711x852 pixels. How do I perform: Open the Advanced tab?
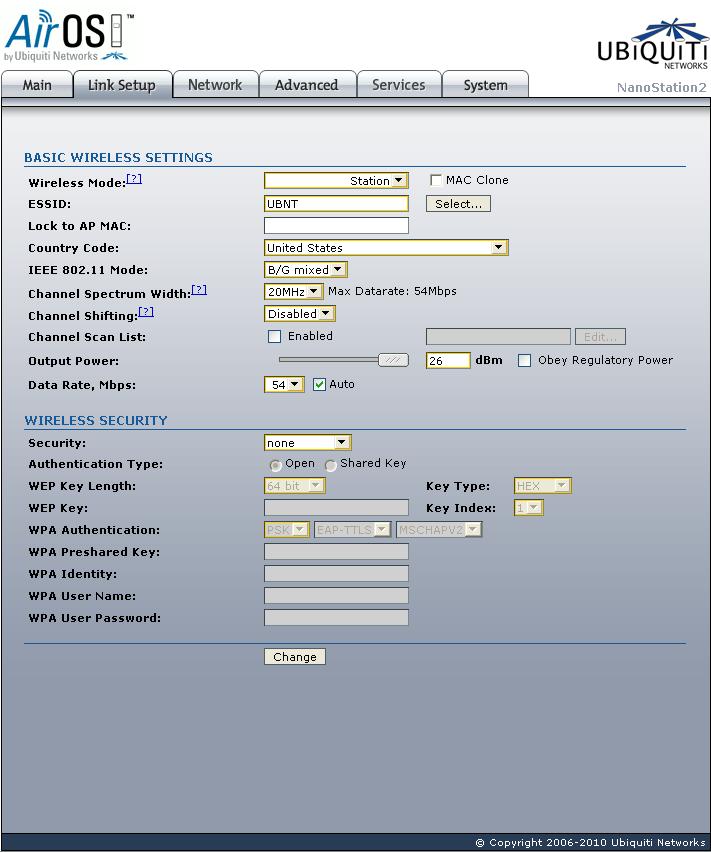tap(306, 85)
